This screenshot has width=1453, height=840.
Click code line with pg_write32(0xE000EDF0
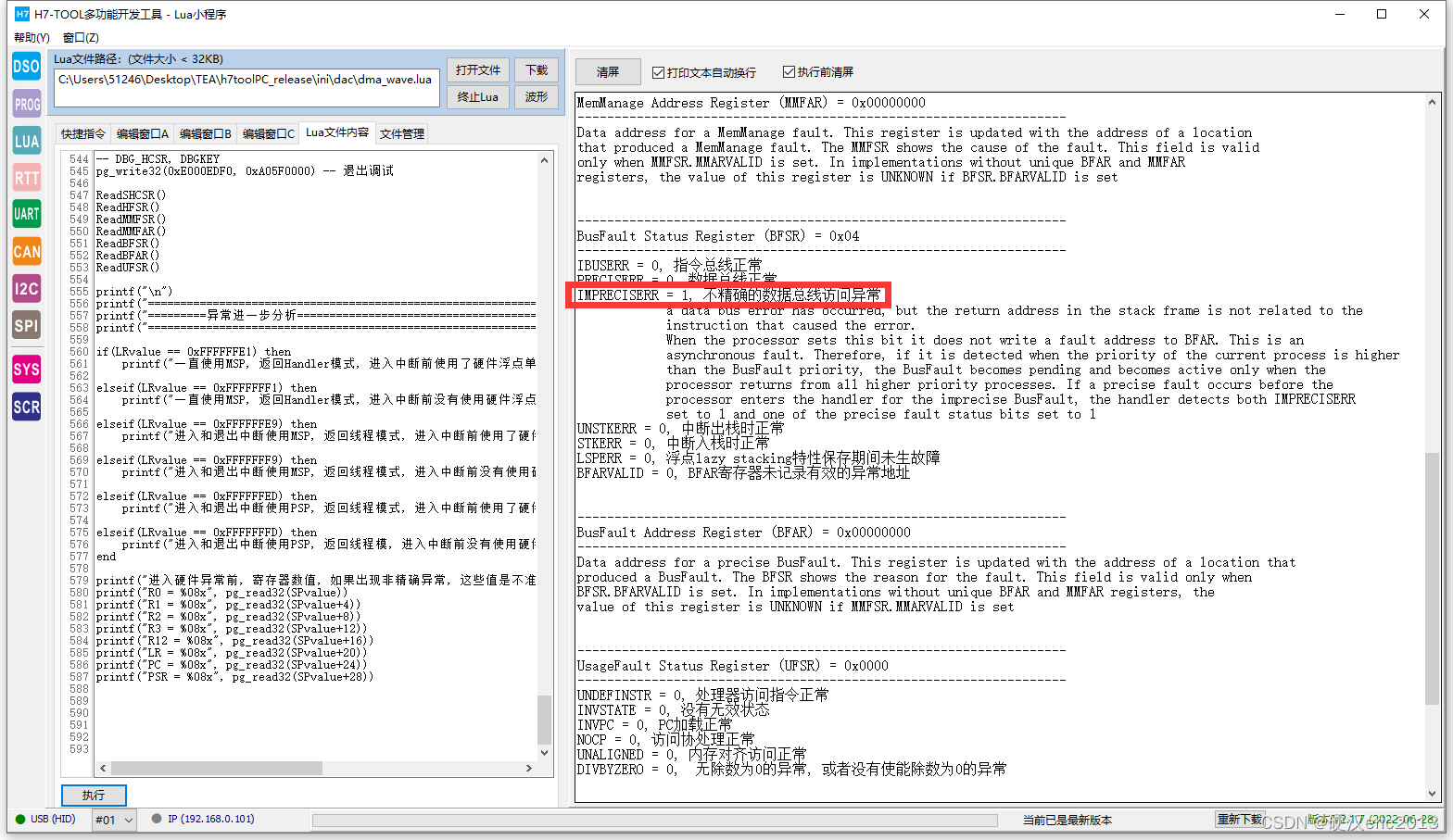pos(245,171)
